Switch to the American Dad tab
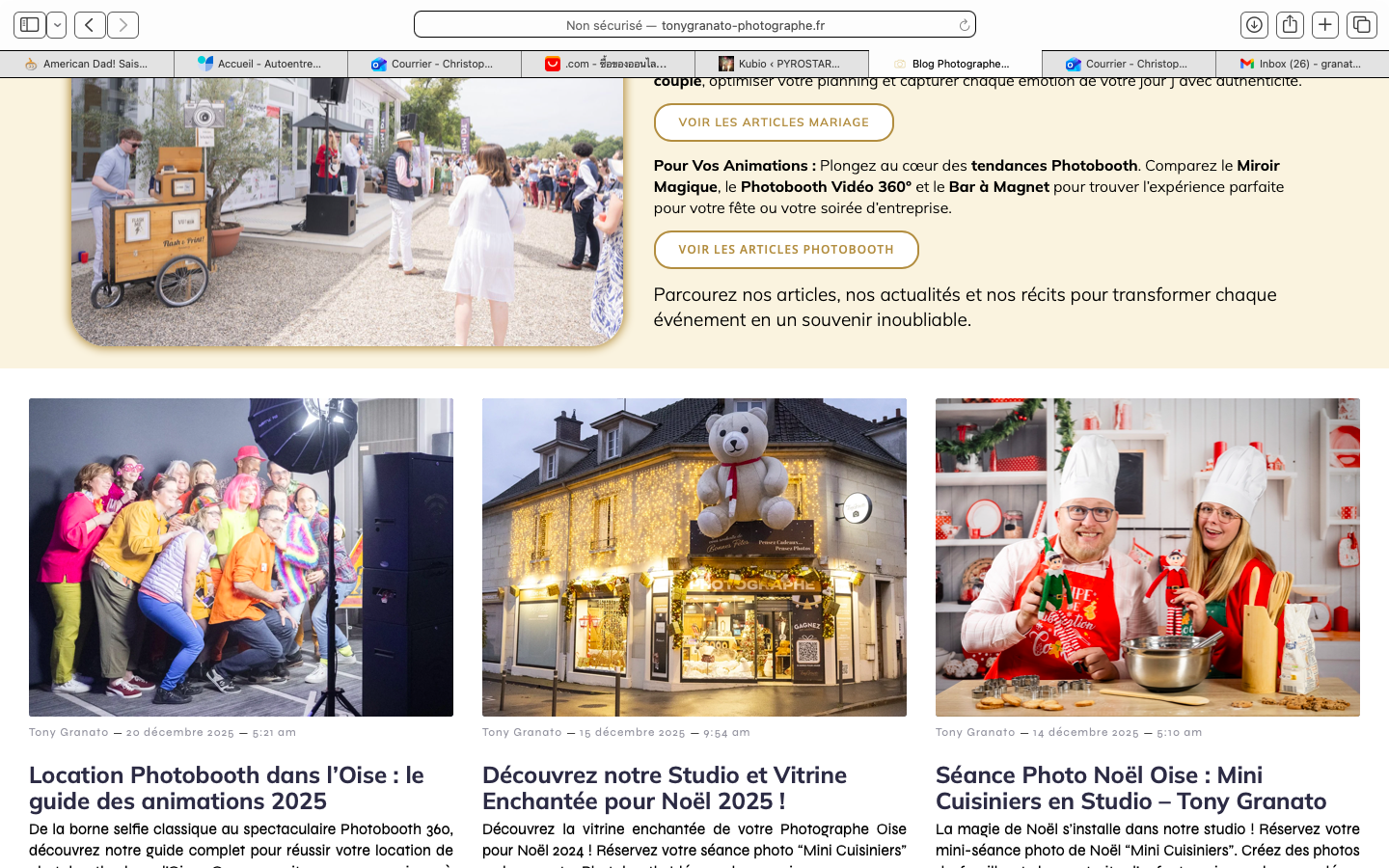The height and width of the screenshot is (868, 1389). 87,64
